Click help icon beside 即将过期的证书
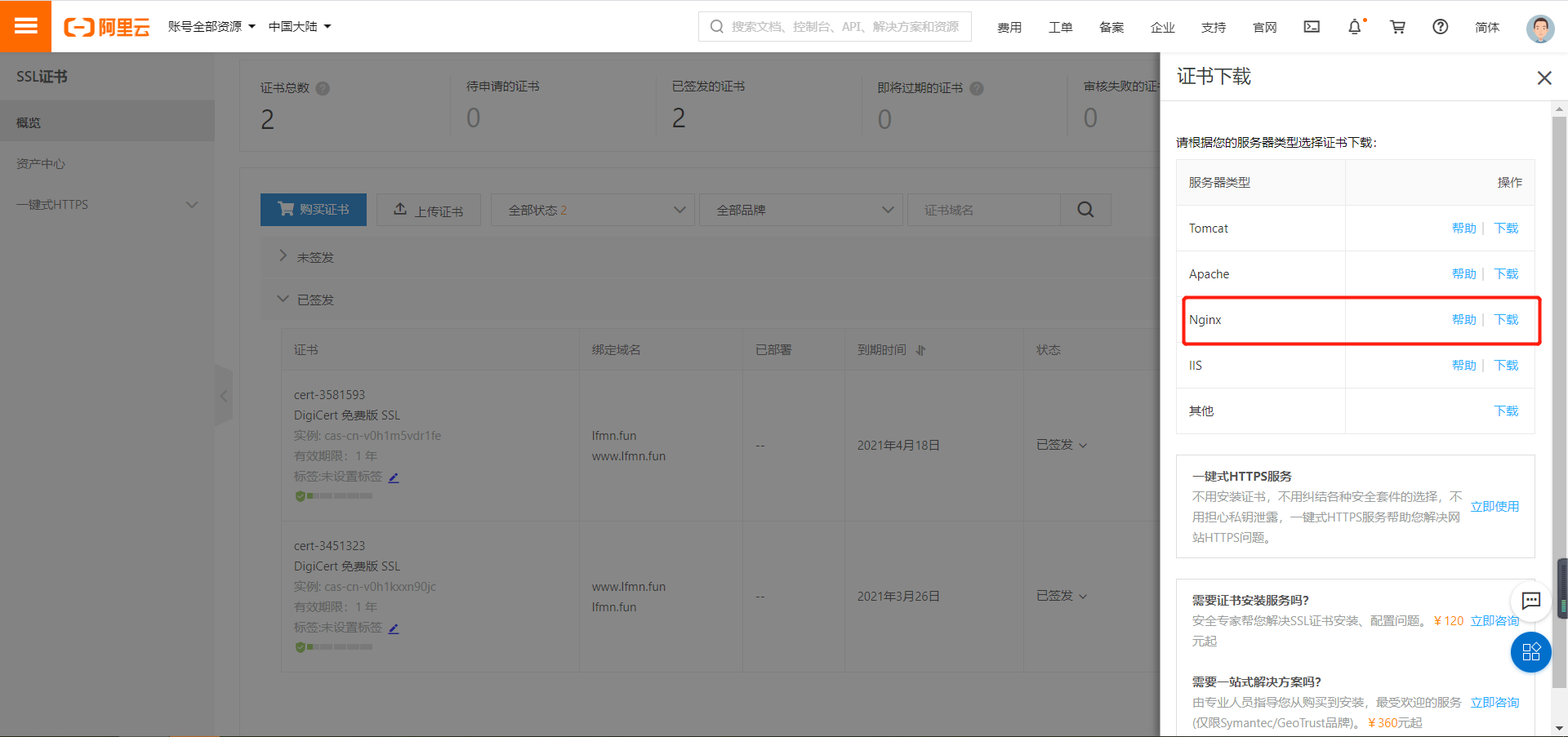The image size is (1568, 737). 976,88
